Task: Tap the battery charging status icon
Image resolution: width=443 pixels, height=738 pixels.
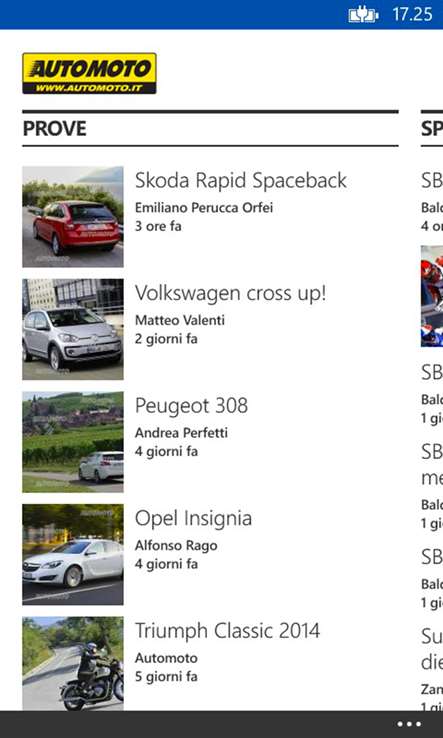Action: pyautogui.click(x=363, y=15)
